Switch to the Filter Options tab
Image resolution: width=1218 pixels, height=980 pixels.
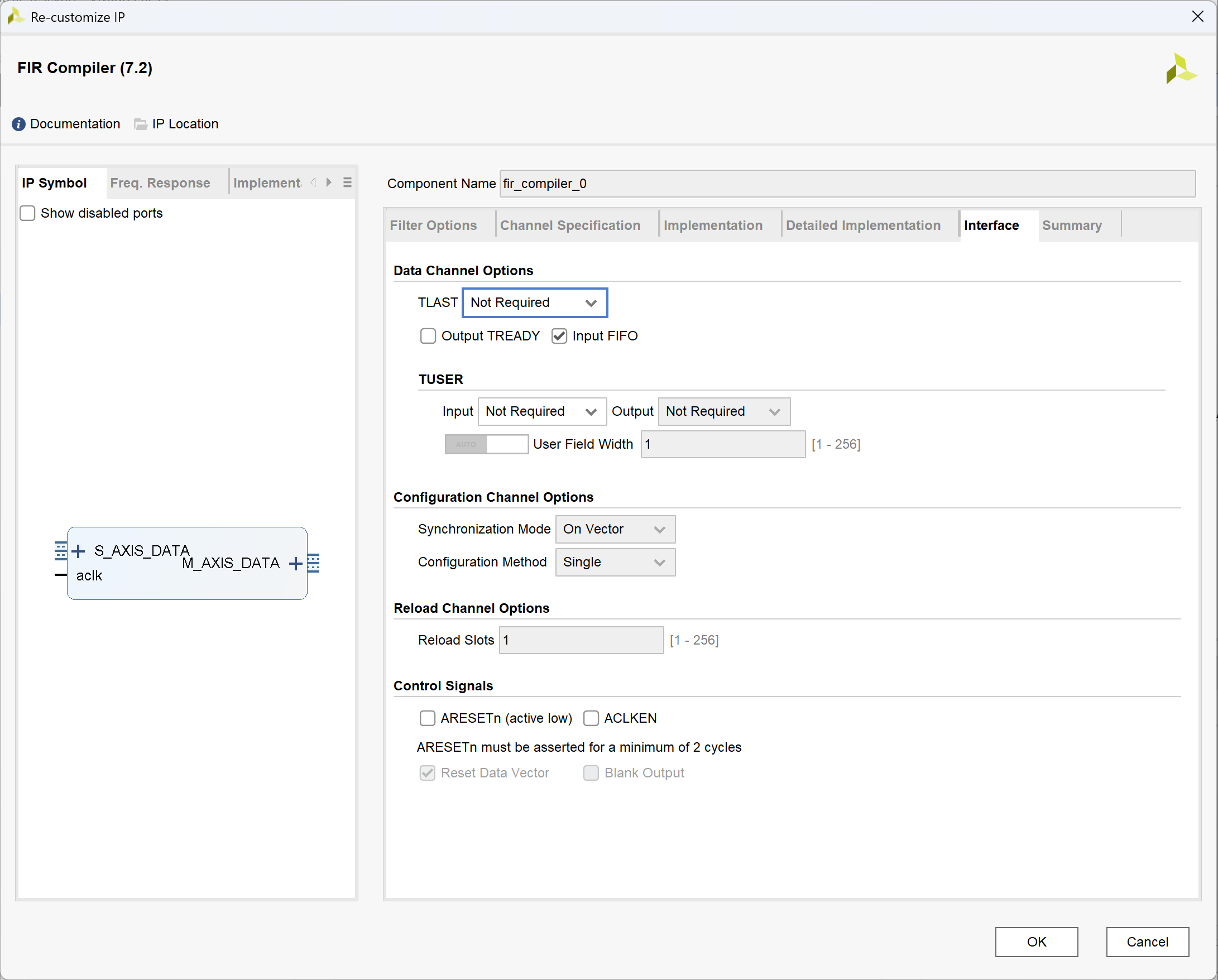[x=433, y=225]
